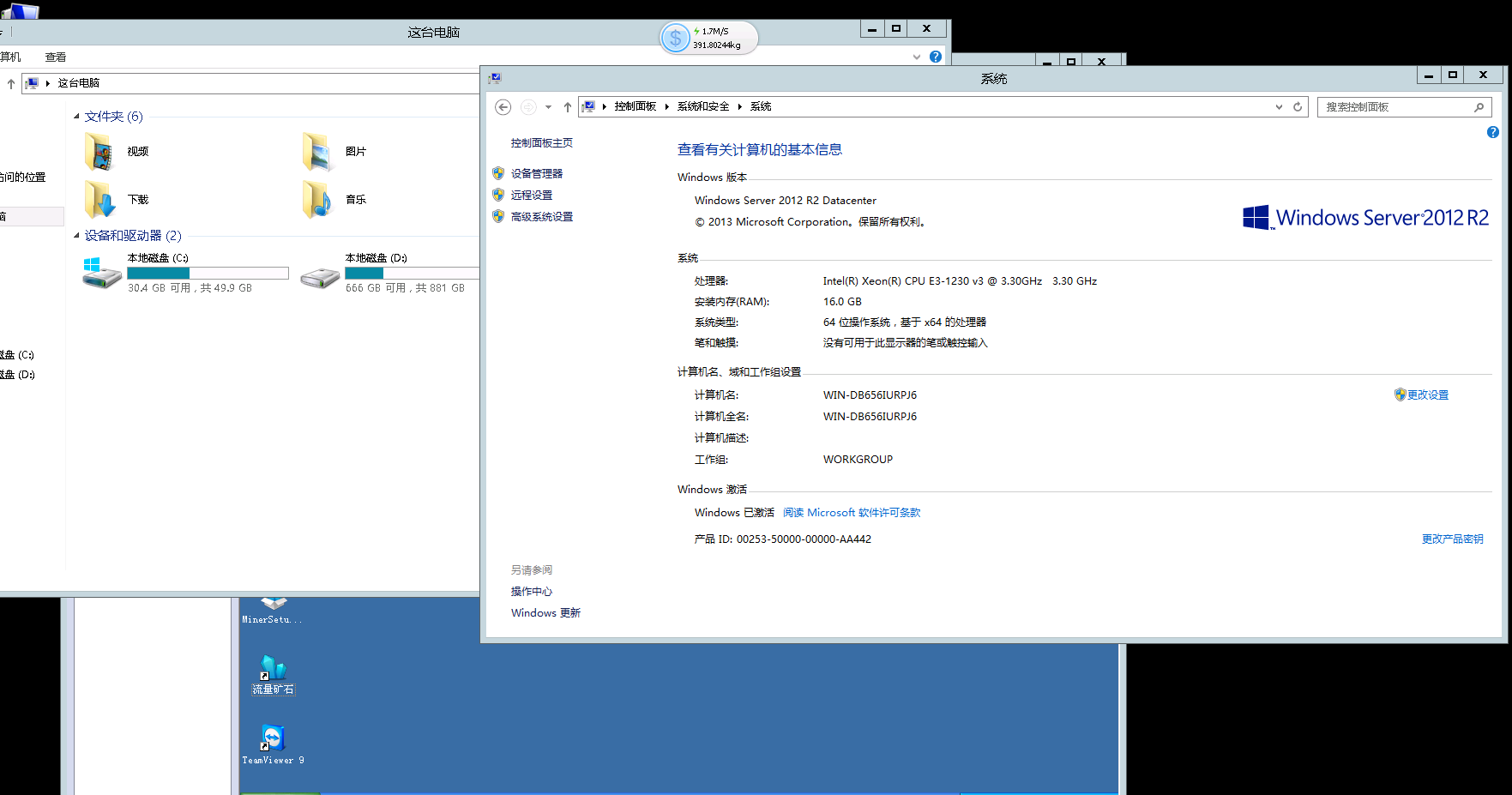Select the 系统和安全 breadcrumb item
Screen dimensions: 1512x795
pyautogui.click(x=703, y=106)
